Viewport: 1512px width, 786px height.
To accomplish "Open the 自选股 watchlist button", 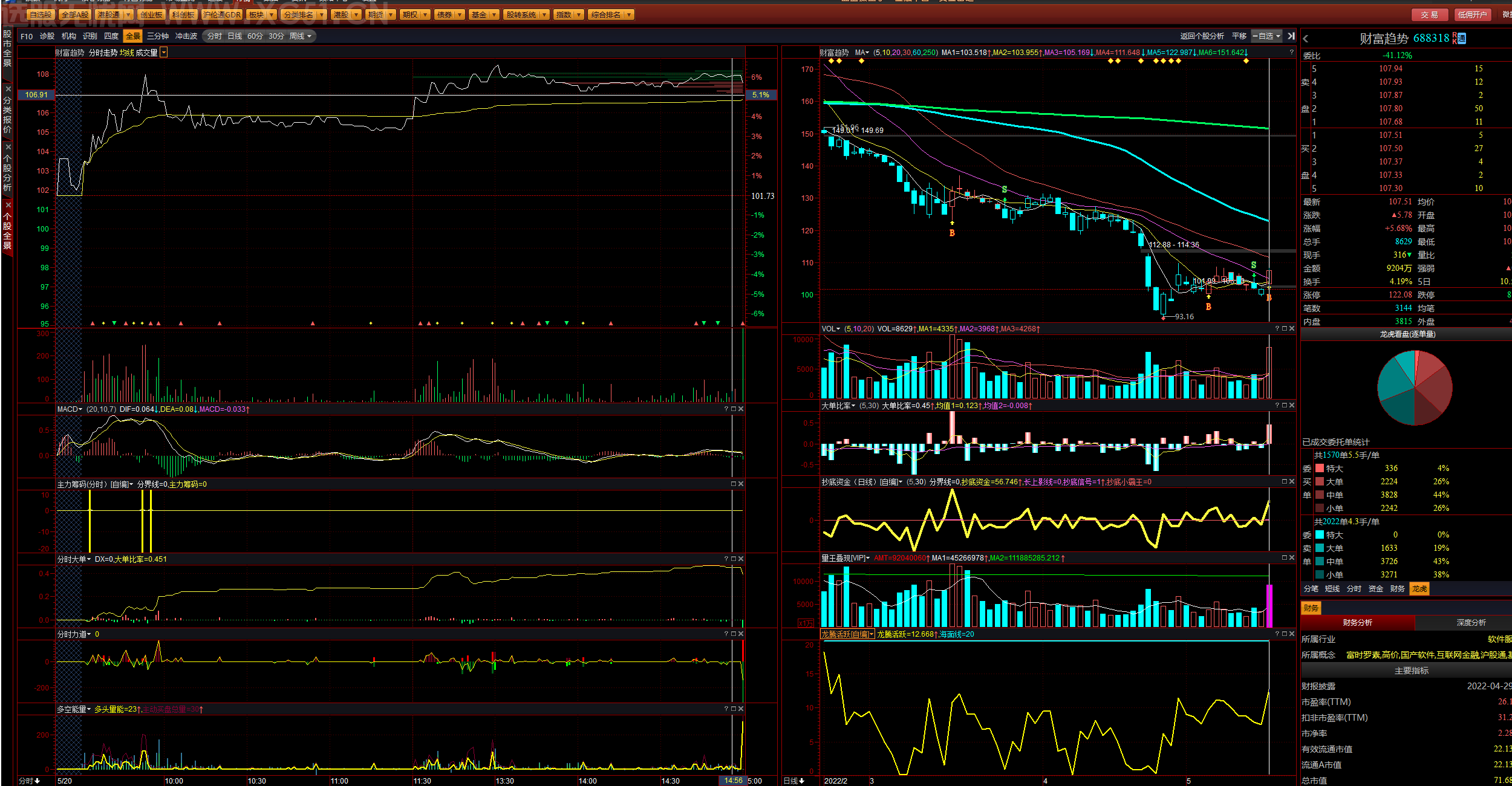I will coord(41,15).
